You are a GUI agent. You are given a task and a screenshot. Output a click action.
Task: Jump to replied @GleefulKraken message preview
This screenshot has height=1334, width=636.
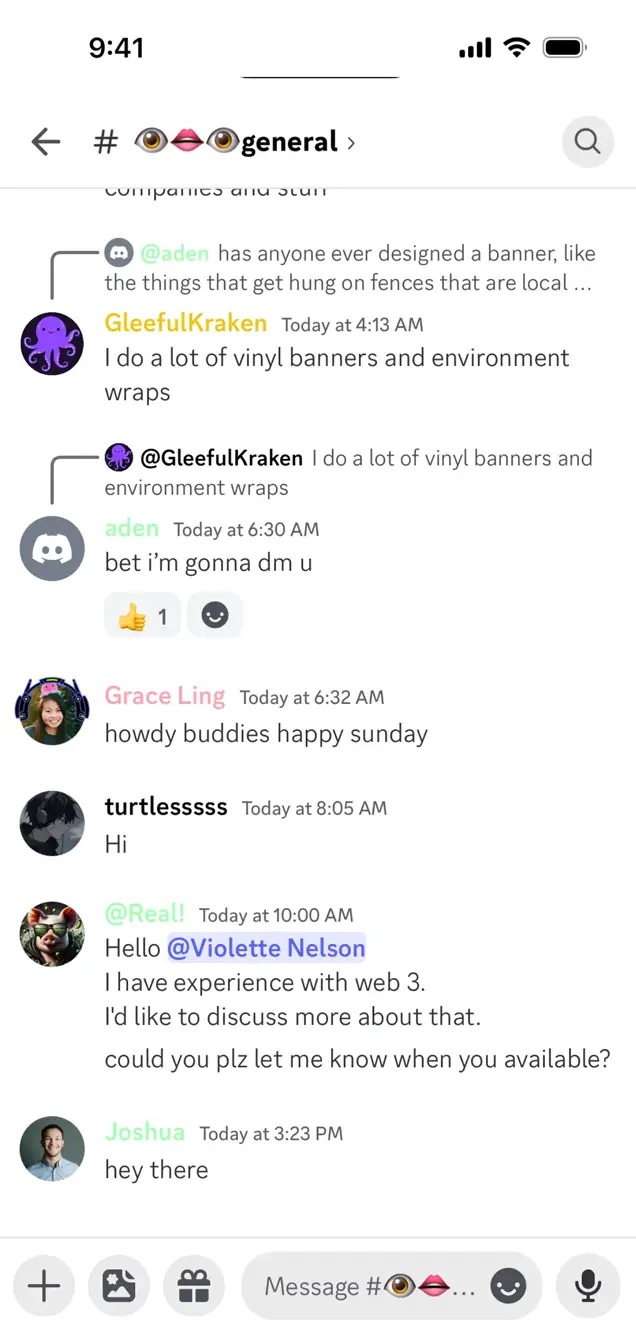click(x=349, y=473)
